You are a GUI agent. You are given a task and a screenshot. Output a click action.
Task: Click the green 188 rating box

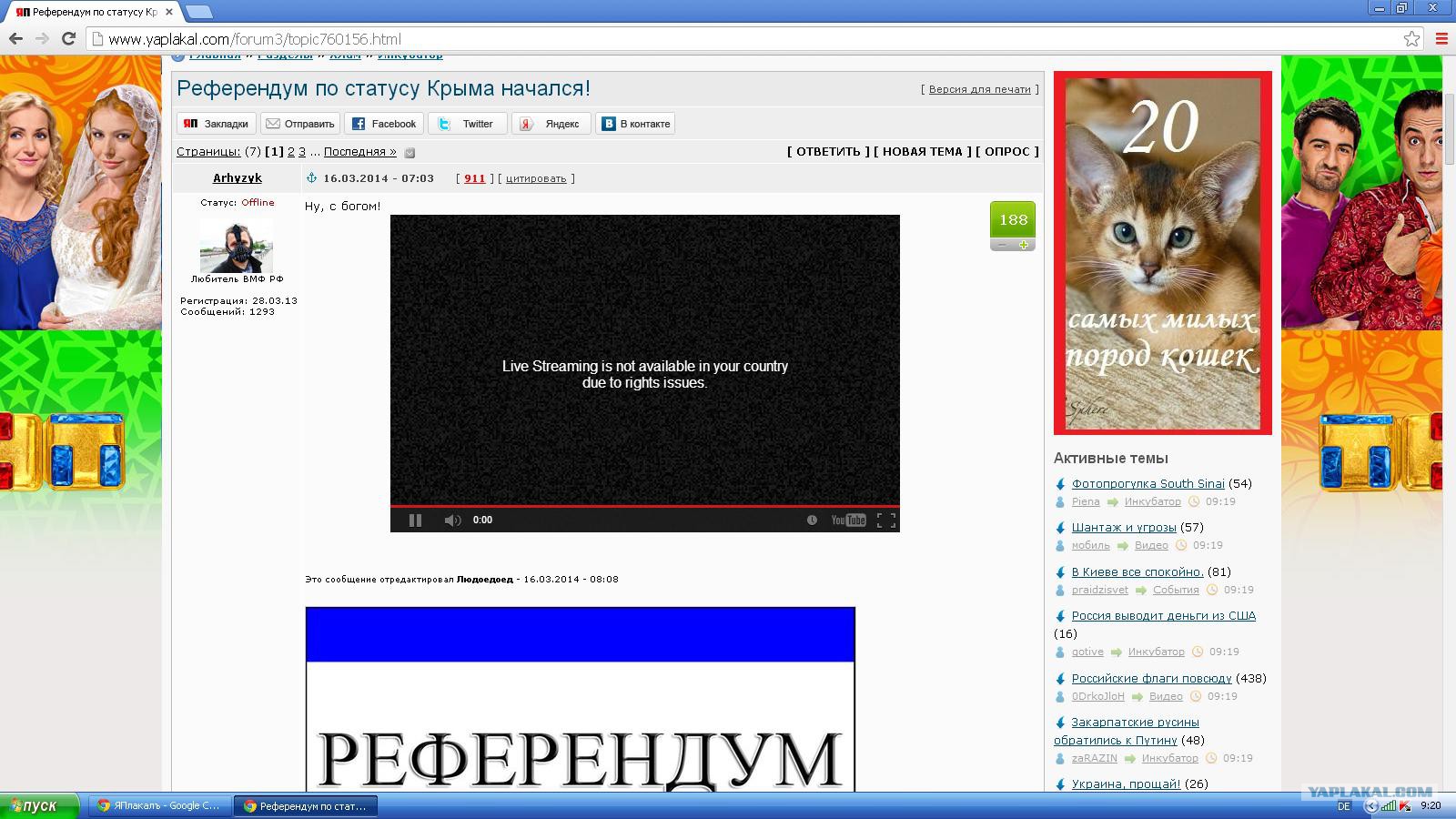pyautogui.click(x=1013, y=219)
